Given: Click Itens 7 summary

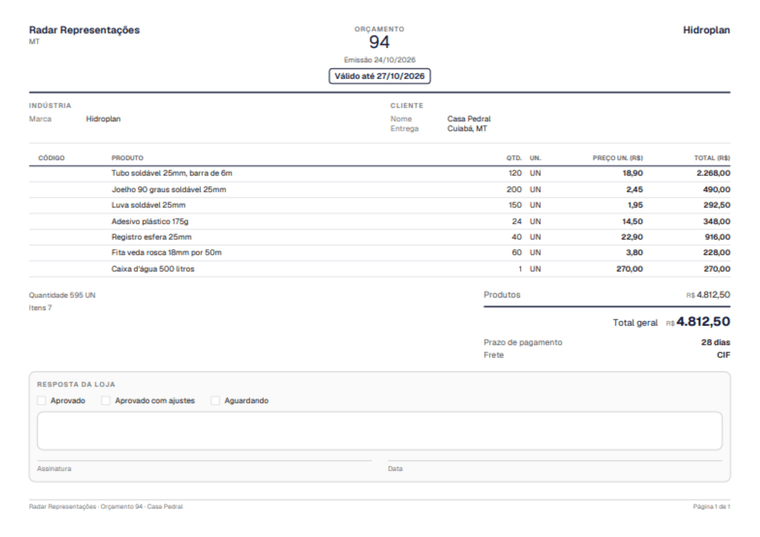Looking at the screenshot, I should [x=40, y=308].
